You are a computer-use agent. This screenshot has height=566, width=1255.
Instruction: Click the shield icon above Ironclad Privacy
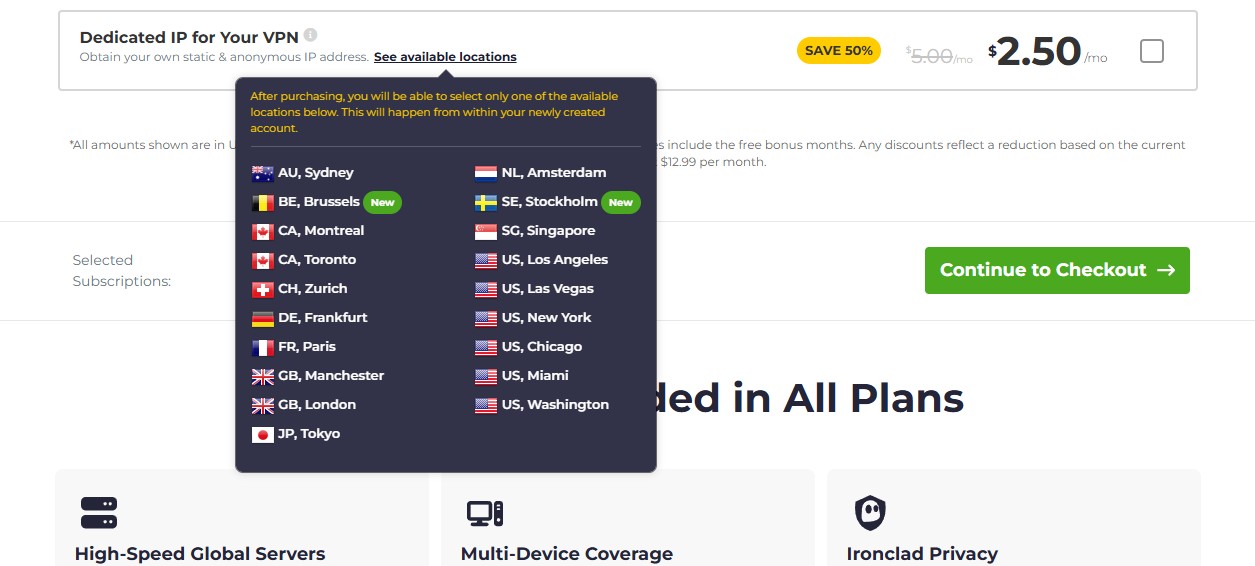[x=870, y=513]
